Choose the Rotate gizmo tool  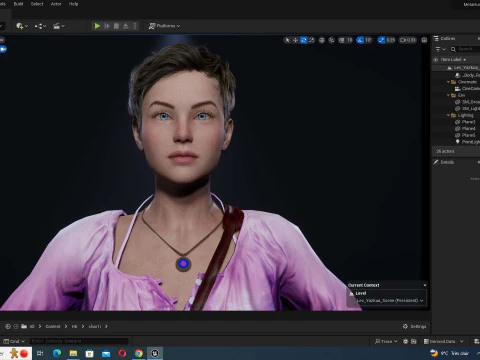(x=304, y=40)
